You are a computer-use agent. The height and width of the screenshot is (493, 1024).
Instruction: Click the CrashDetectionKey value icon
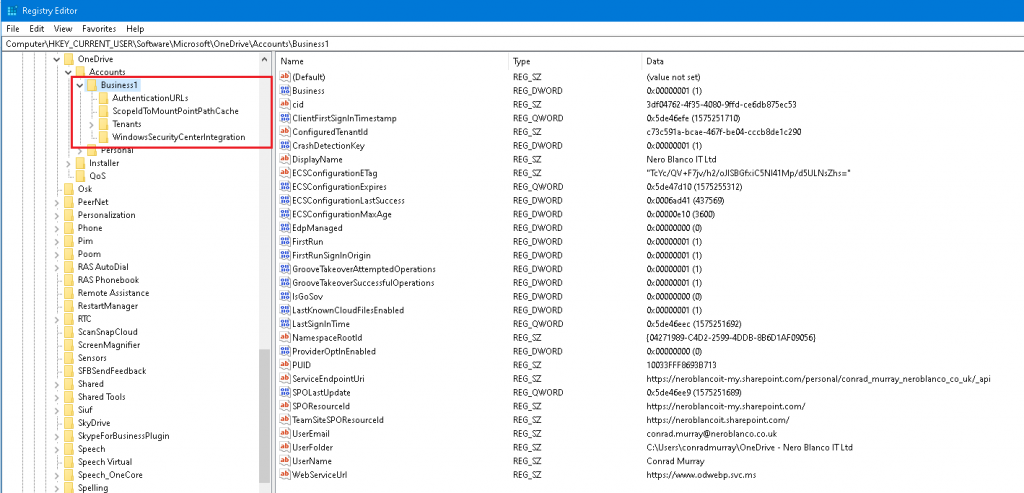click(285, 146)
